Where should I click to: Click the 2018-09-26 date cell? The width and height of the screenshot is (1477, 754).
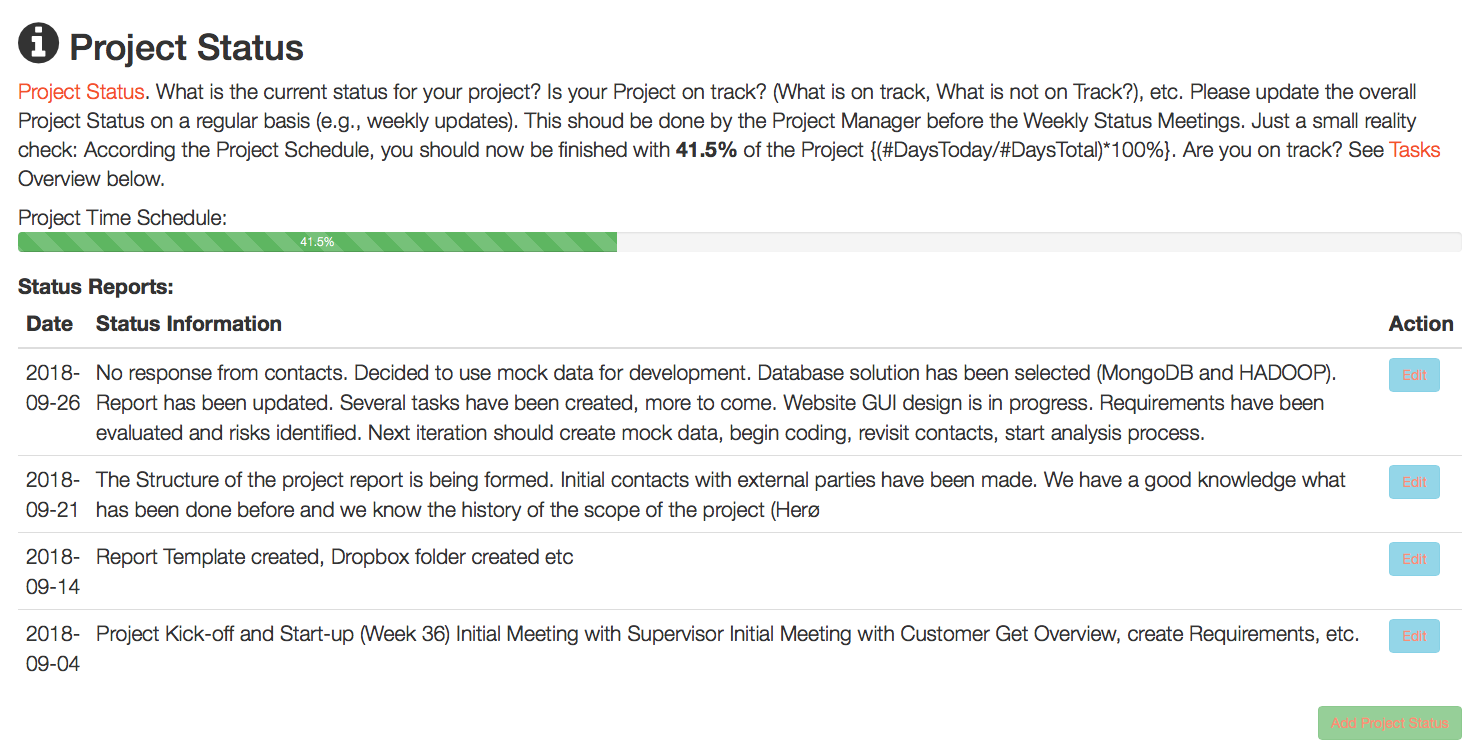pos(53,388)
